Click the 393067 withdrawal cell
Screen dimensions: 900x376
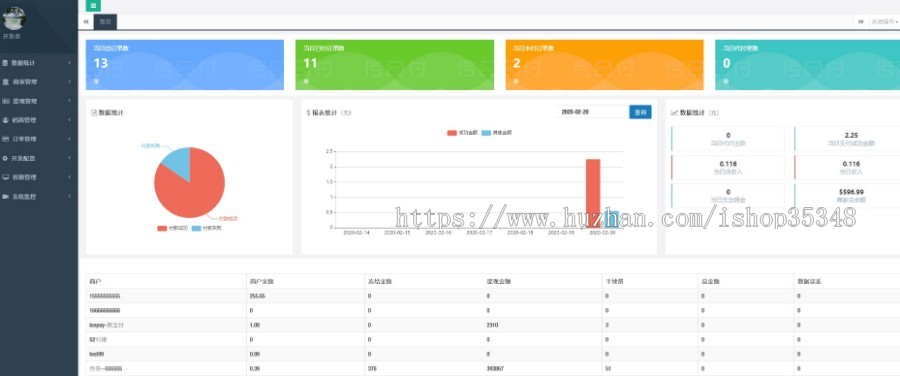coord(495,368)
